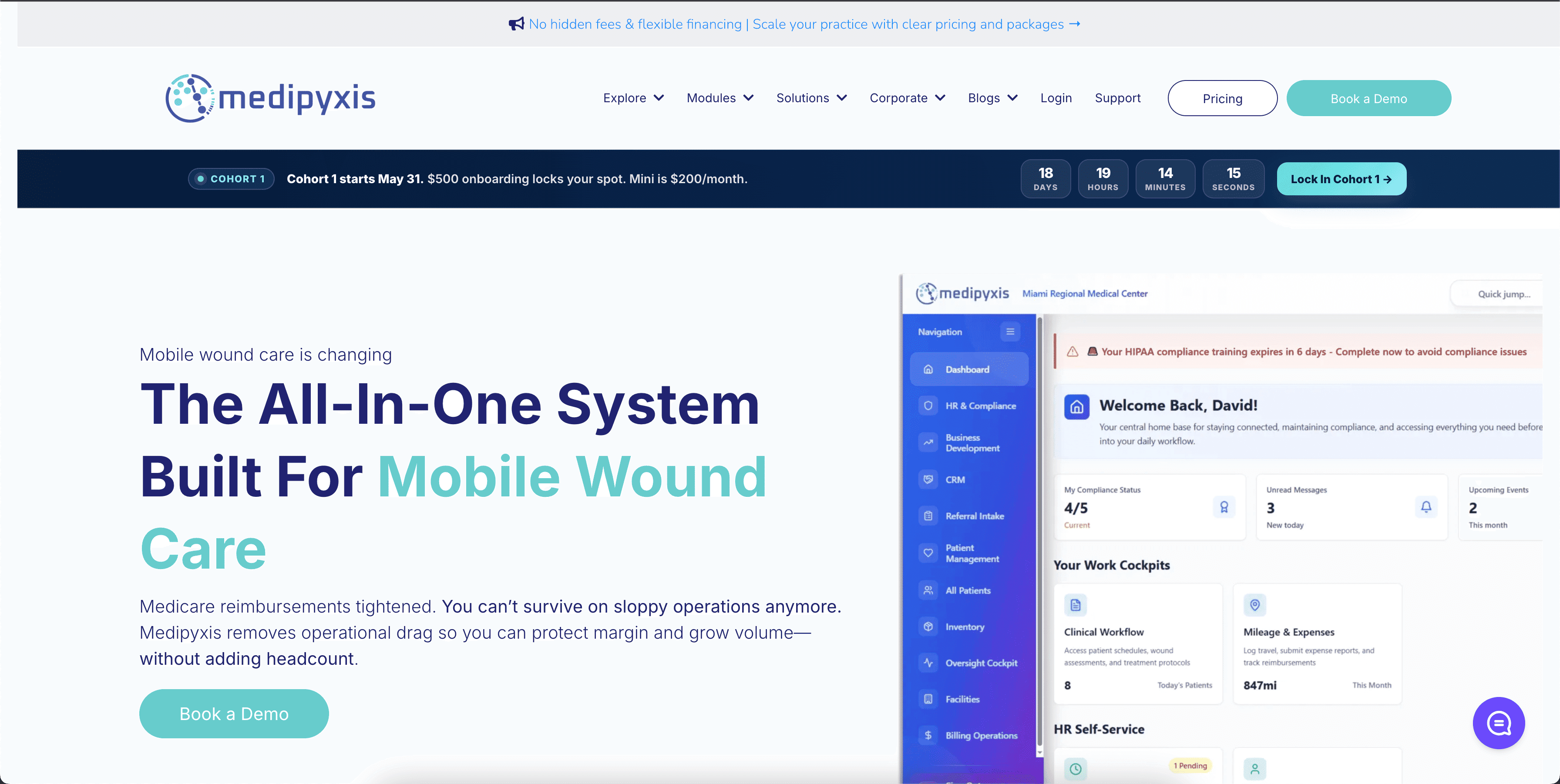Click the 14 MINUTES countdown tile

pyautogui.click(x=1165, y=178)
